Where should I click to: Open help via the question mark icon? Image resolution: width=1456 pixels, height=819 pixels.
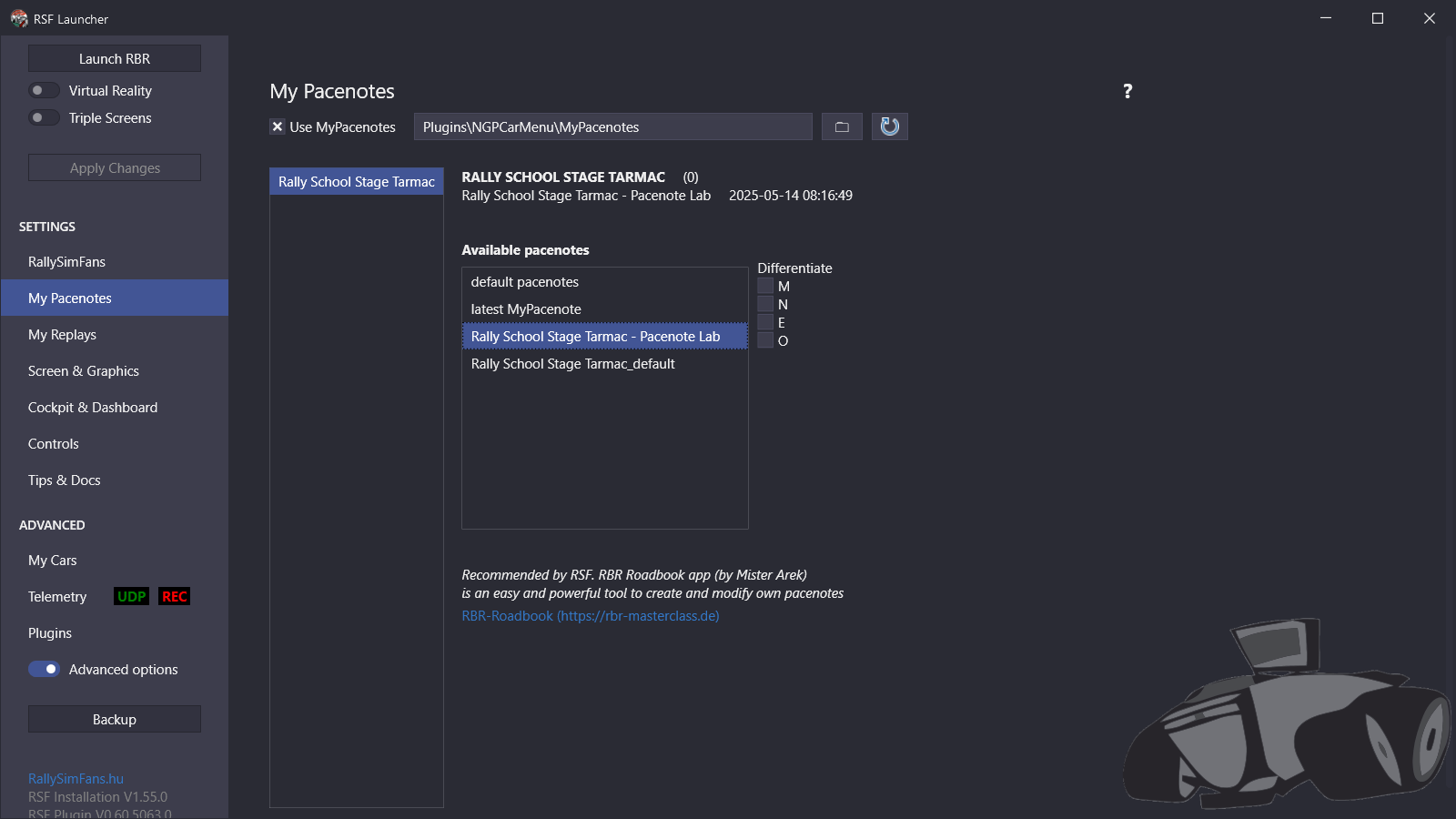(x=1127, y=91)
